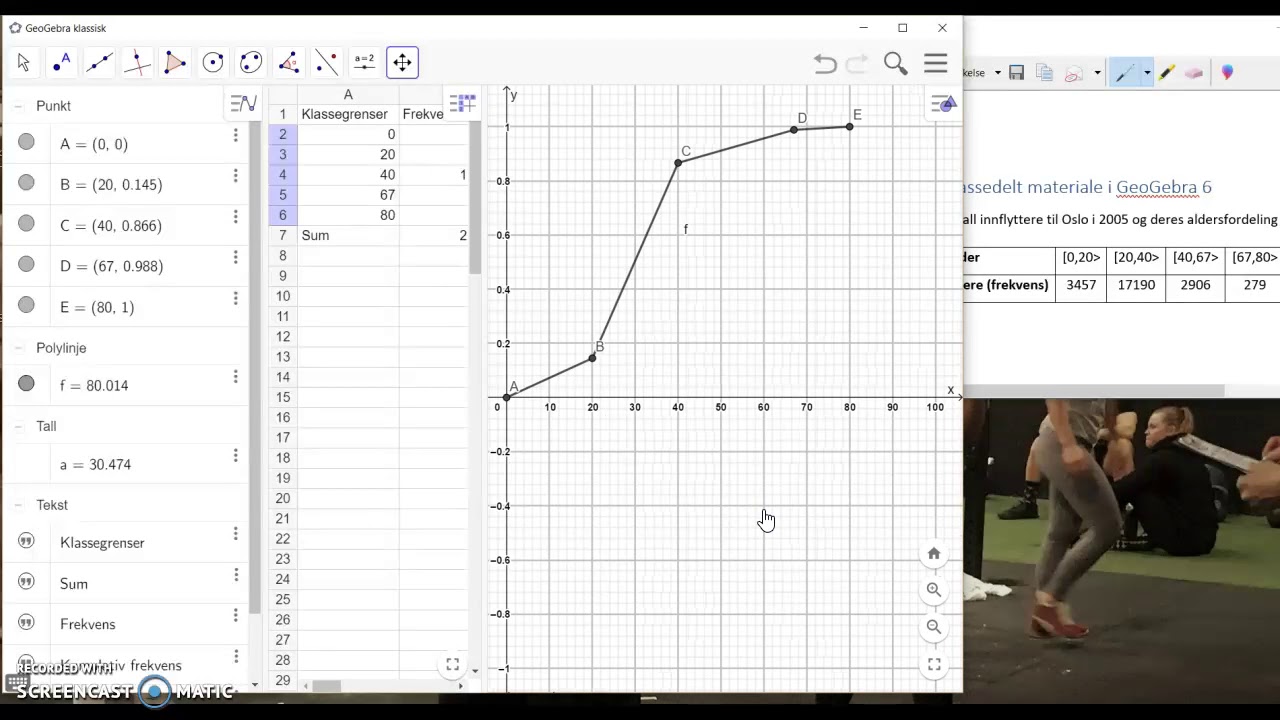Screen dimensions: 1280x720
Task: Open the GeoGebra main hamburger menu
Action: tap(936, 63)
